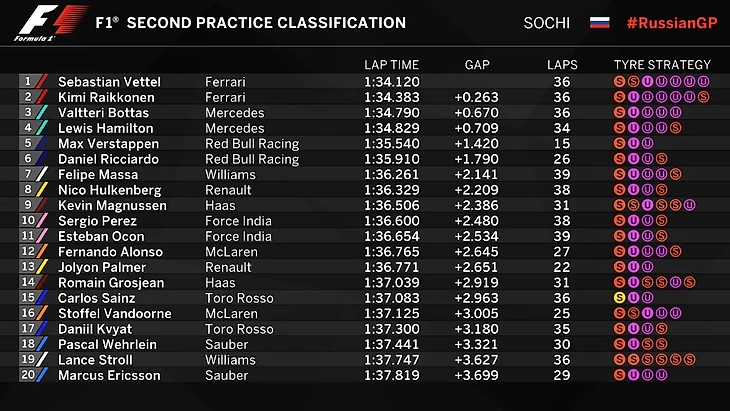Click the first tyre icon in Max Verstappen's row
Viewport: 730px width, 411px height.
620,144
